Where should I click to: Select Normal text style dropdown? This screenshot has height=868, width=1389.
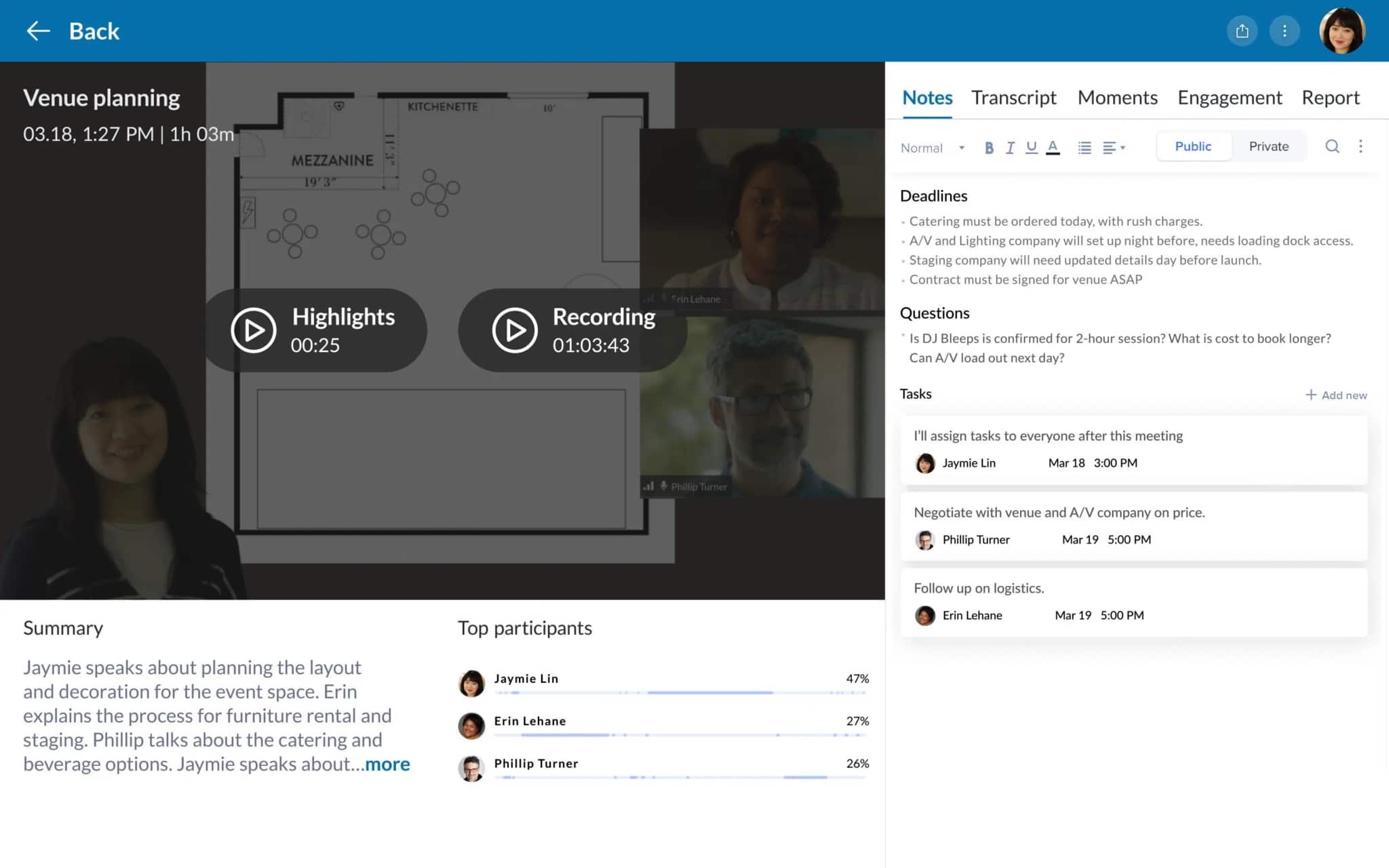(930, 147)
